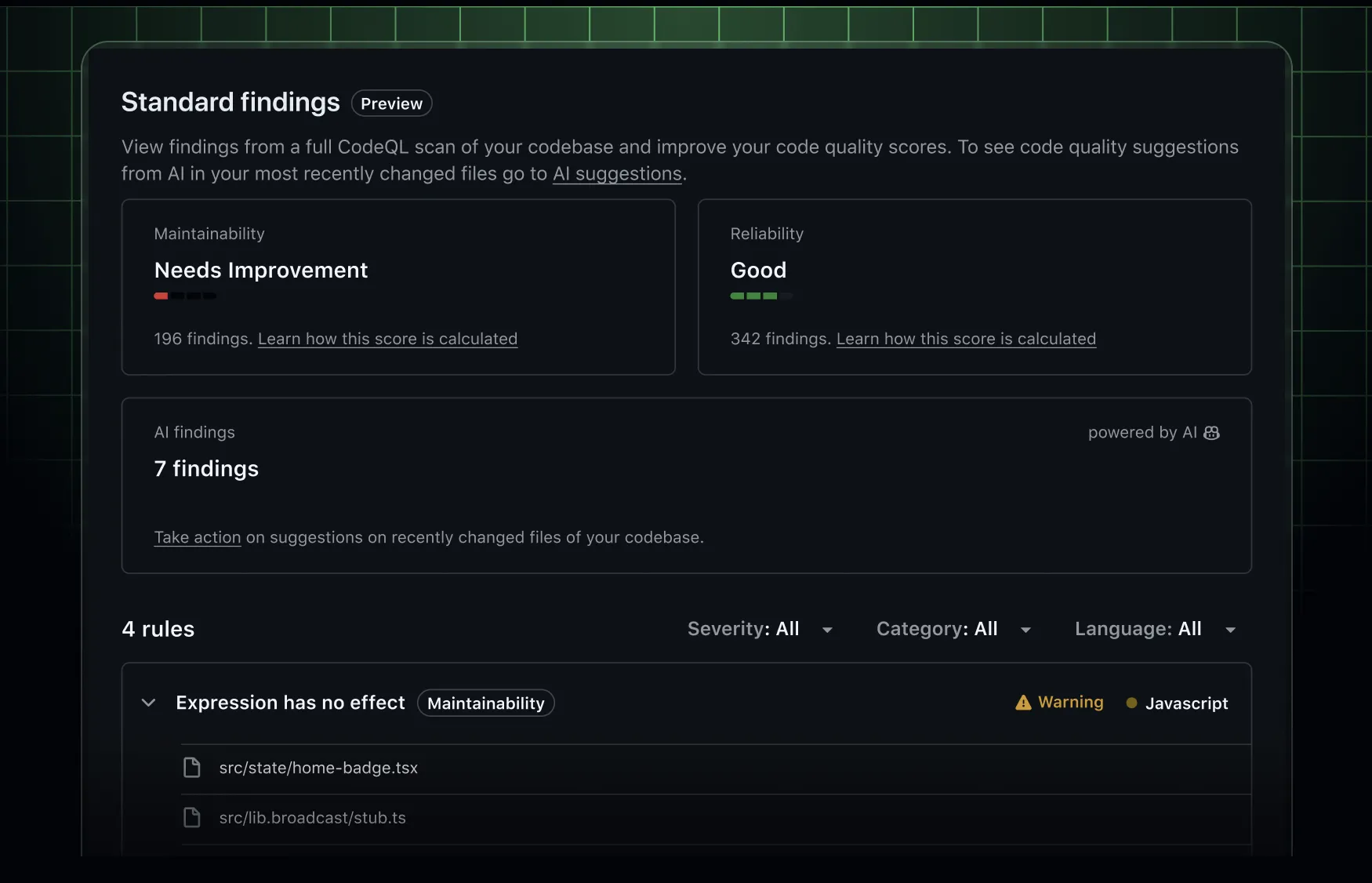Click the Severity dropdown chevron
The width and height of the screenshot is (1372, 883).
pyautogui.click(x=828, y=630)
